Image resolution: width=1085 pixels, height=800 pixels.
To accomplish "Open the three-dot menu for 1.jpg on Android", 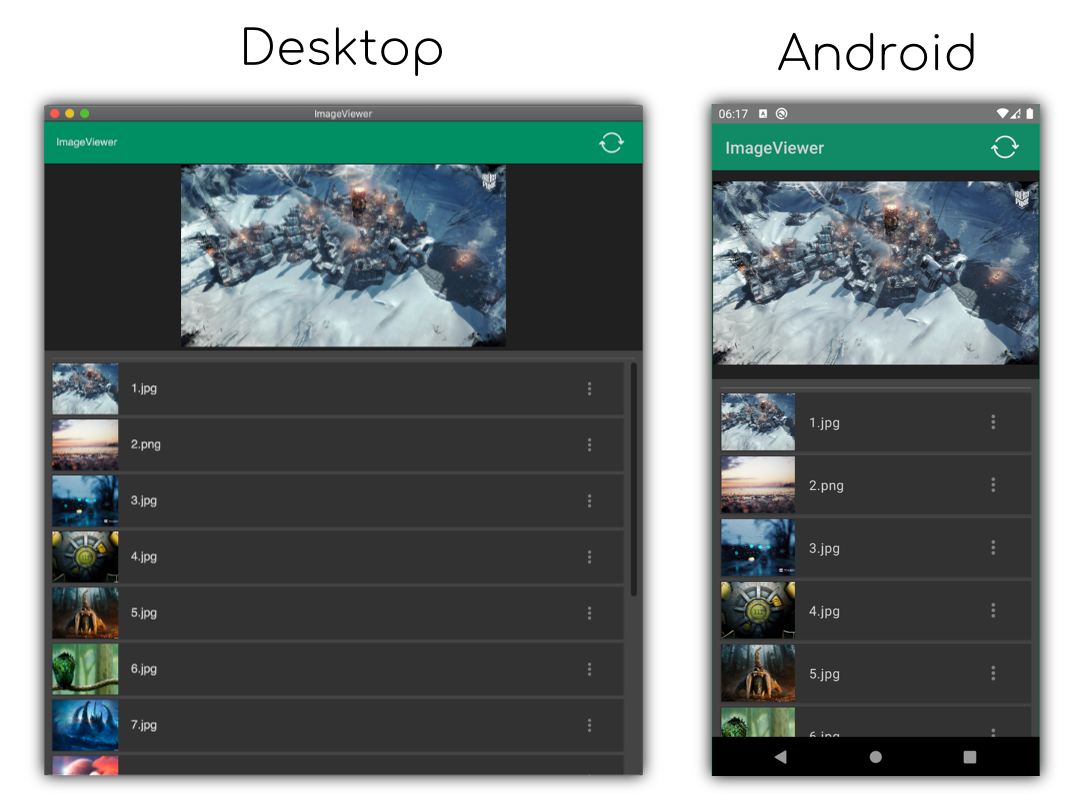I will point(993,422).
